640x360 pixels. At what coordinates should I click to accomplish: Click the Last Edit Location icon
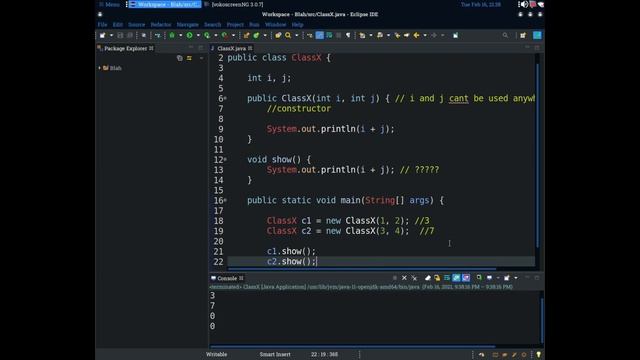point(397,36)
